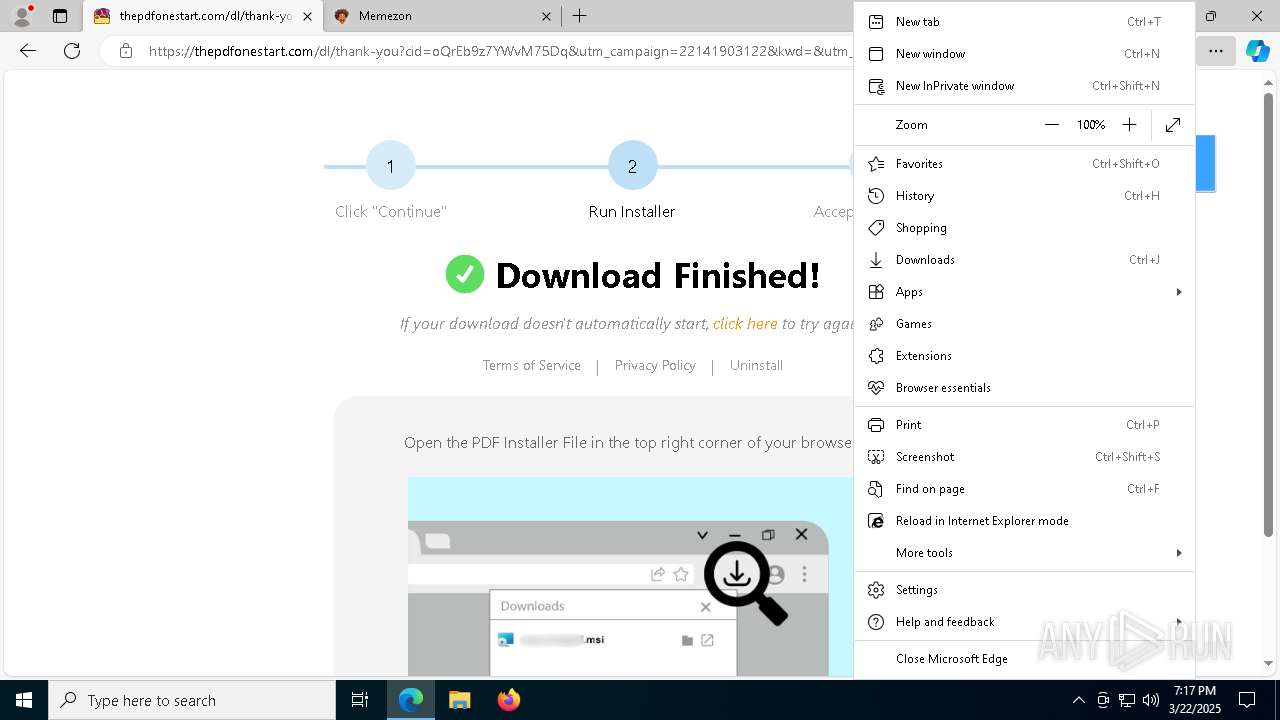Expand Help and feedback submenu

1024,621
